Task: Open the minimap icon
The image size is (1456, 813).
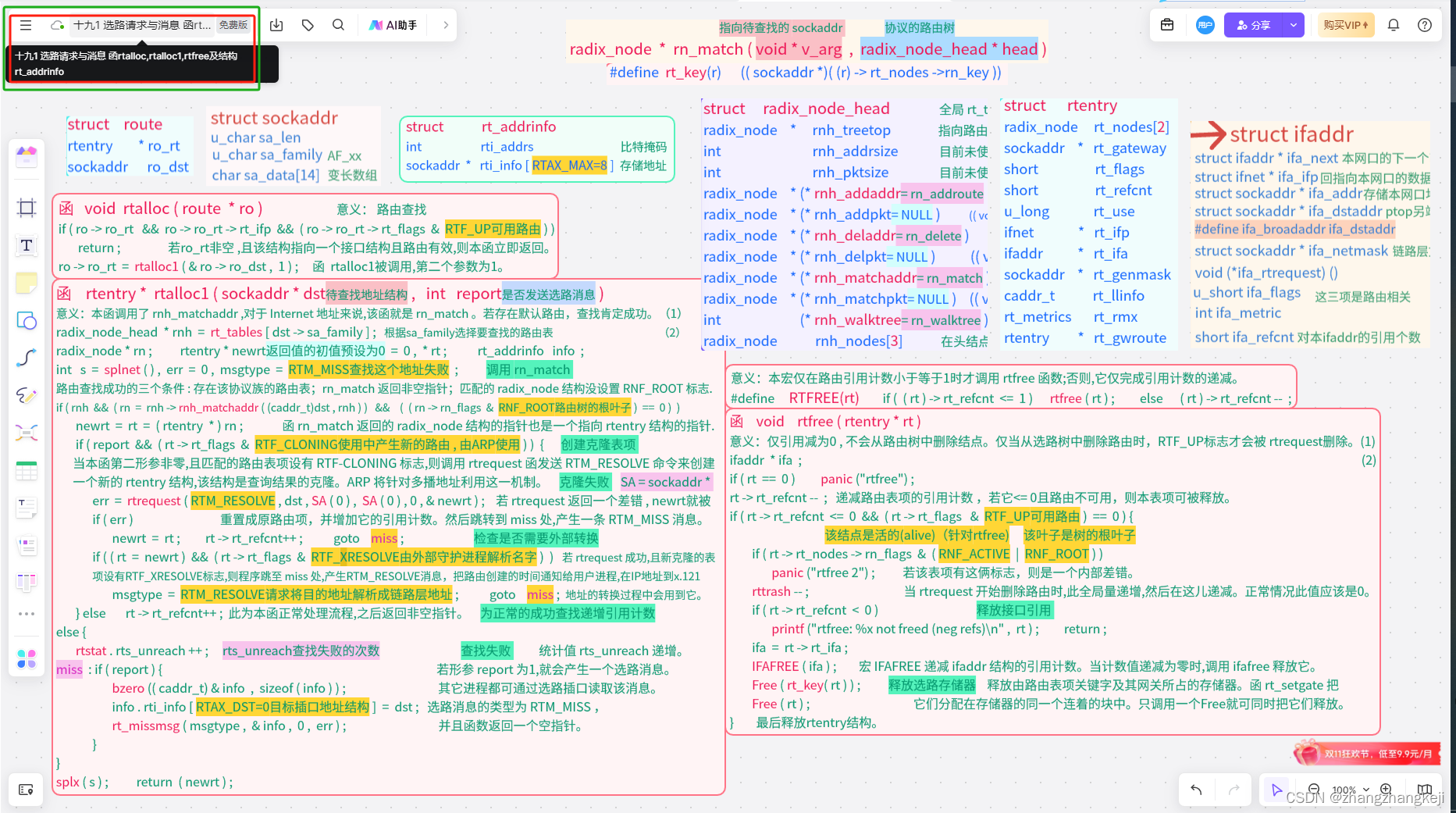Action: (1425, 790)
